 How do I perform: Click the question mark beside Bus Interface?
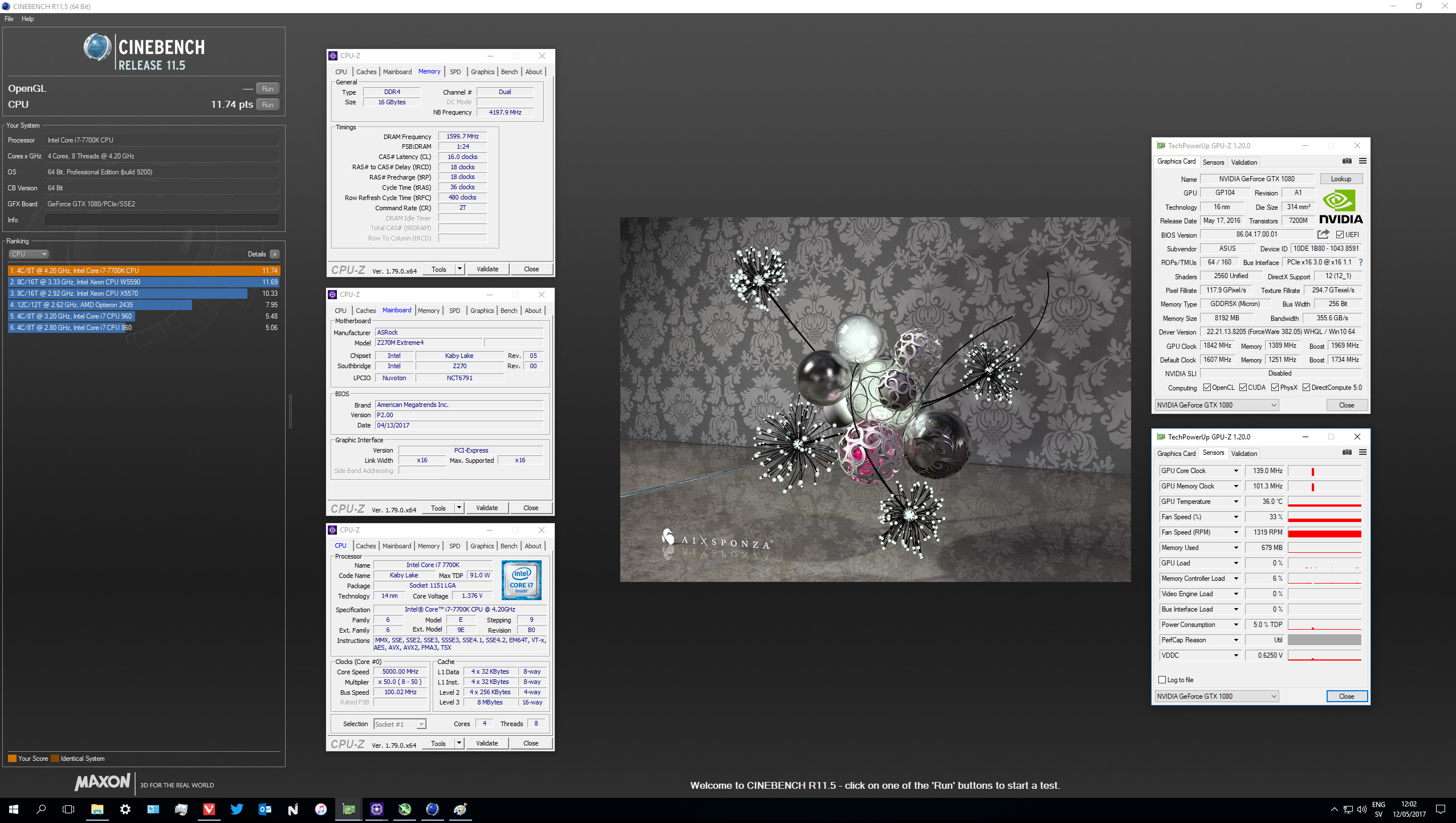[x=1361, y=262]
